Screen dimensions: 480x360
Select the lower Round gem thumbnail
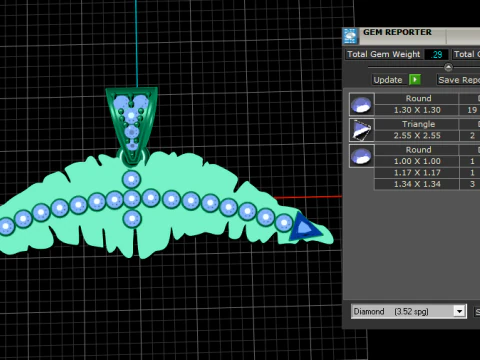362,156
